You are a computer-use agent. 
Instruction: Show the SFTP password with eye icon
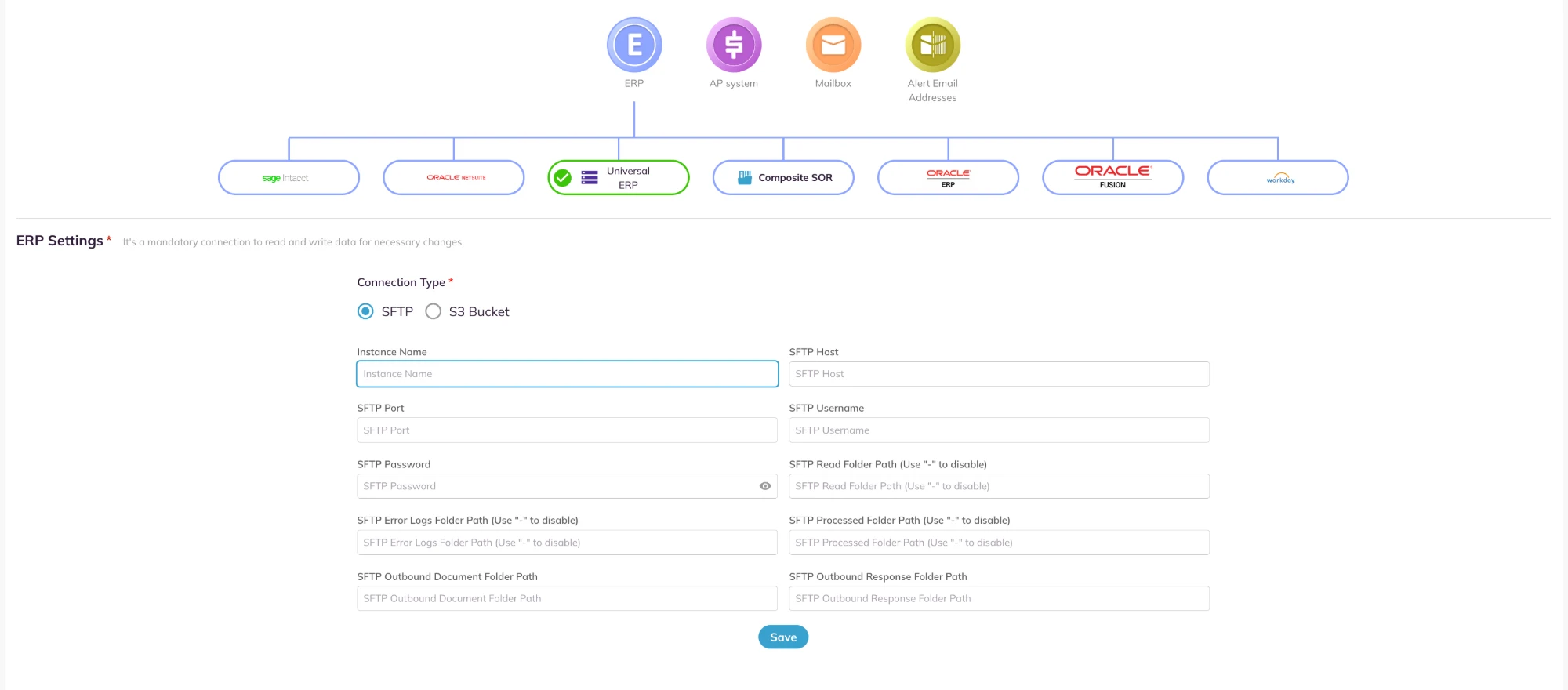765,486
